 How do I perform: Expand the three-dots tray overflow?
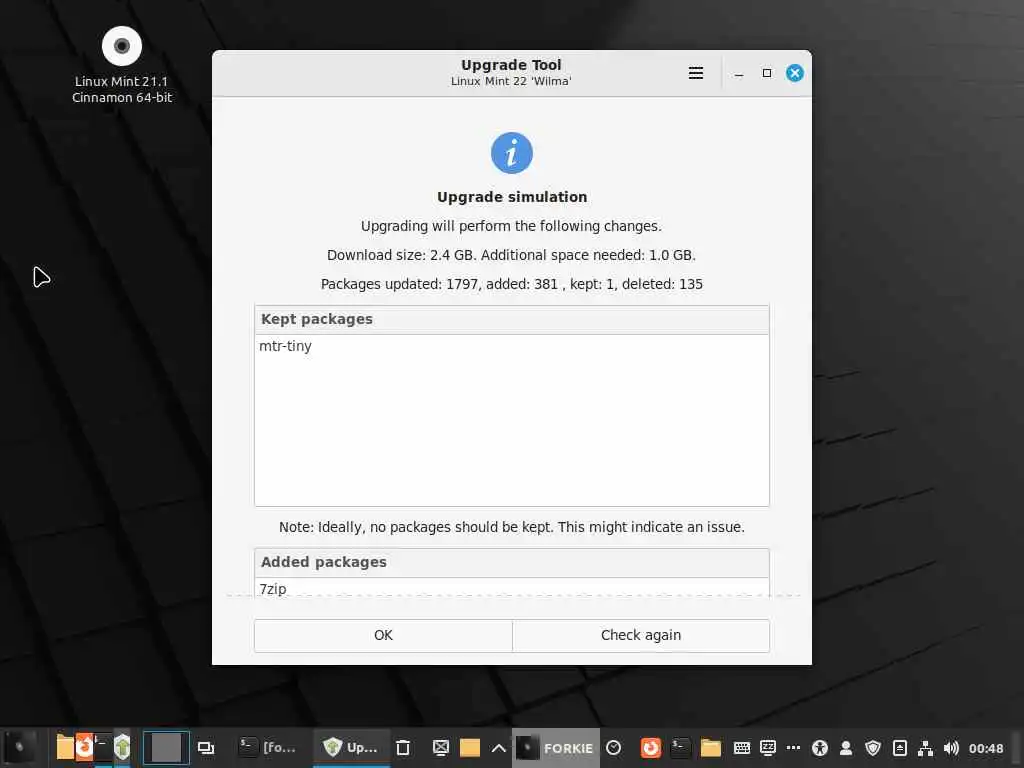point(793,748)
